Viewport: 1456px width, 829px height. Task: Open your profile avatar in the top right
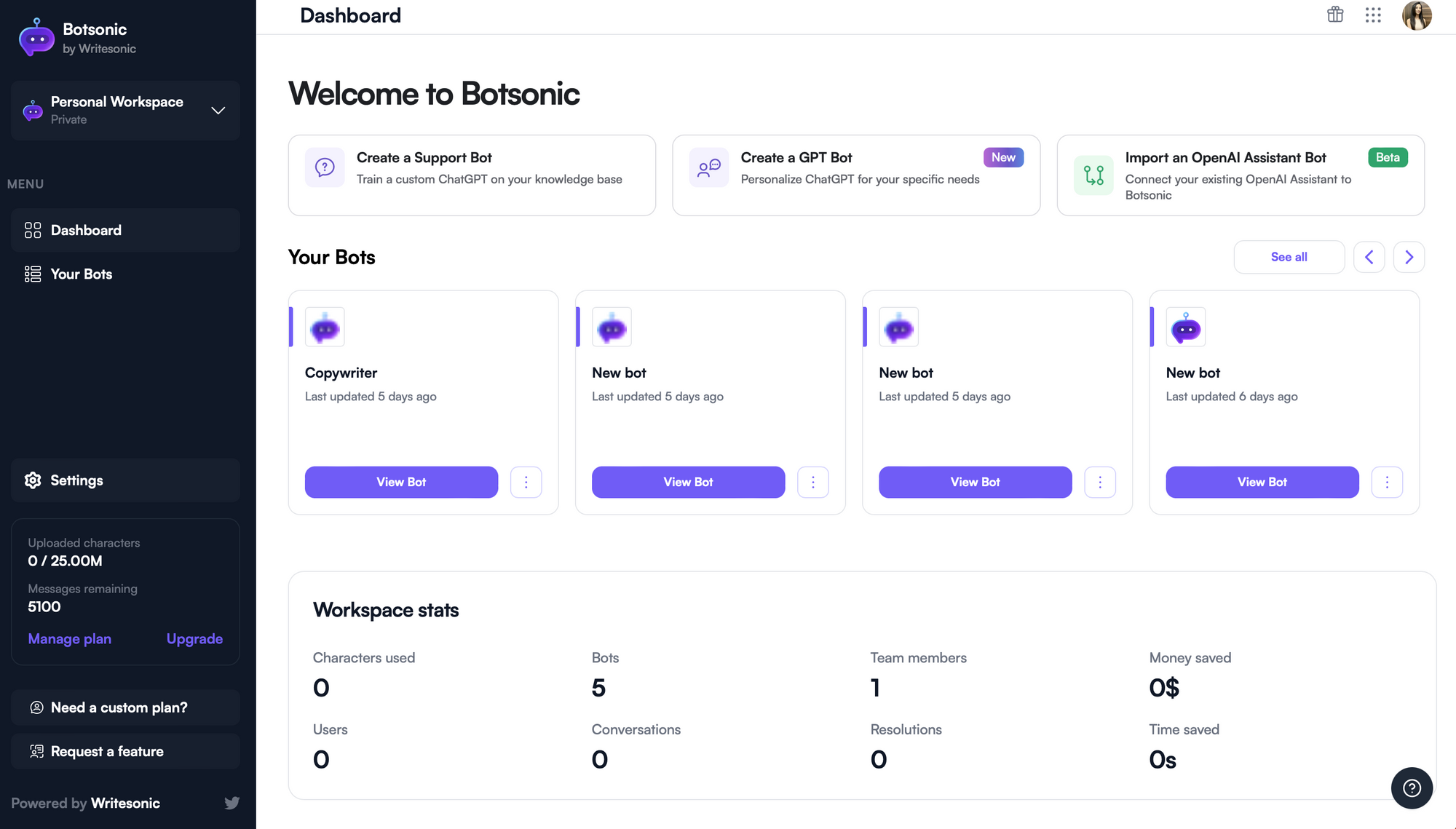[x=1417, y=15]
